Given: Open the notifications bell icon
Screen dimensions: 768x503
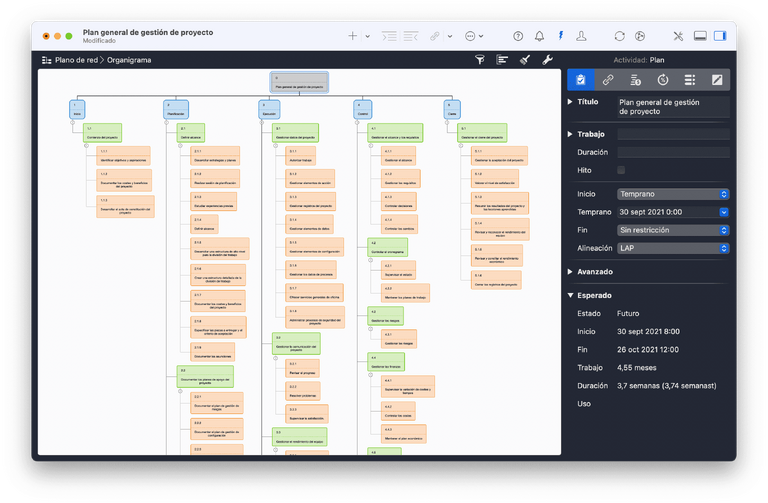Looking at the screenshot, I should (539, 36).
